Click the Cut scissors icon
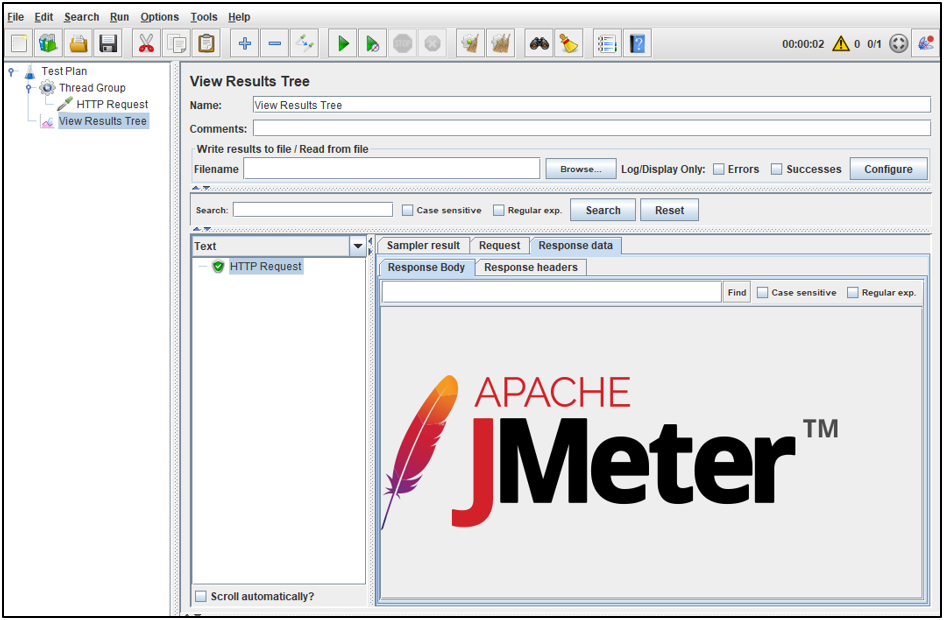944x620 pixels. (146, 44)
